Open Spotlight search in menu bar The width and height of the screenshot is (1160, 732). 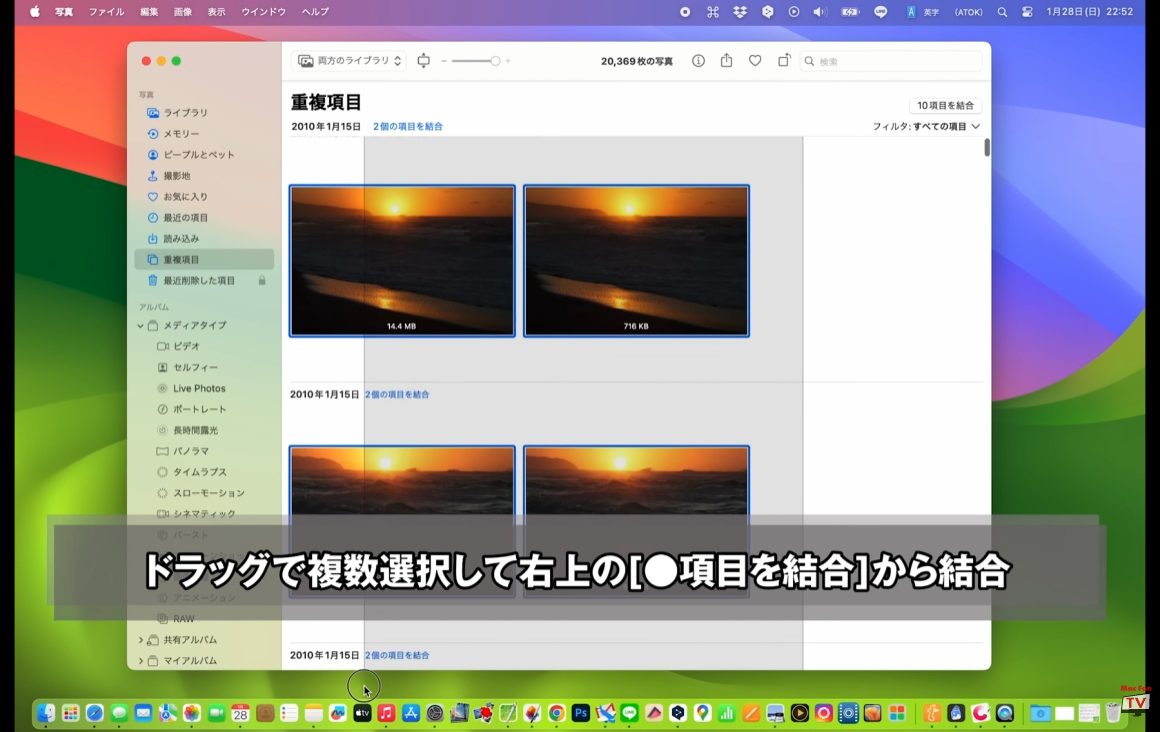1002,12
